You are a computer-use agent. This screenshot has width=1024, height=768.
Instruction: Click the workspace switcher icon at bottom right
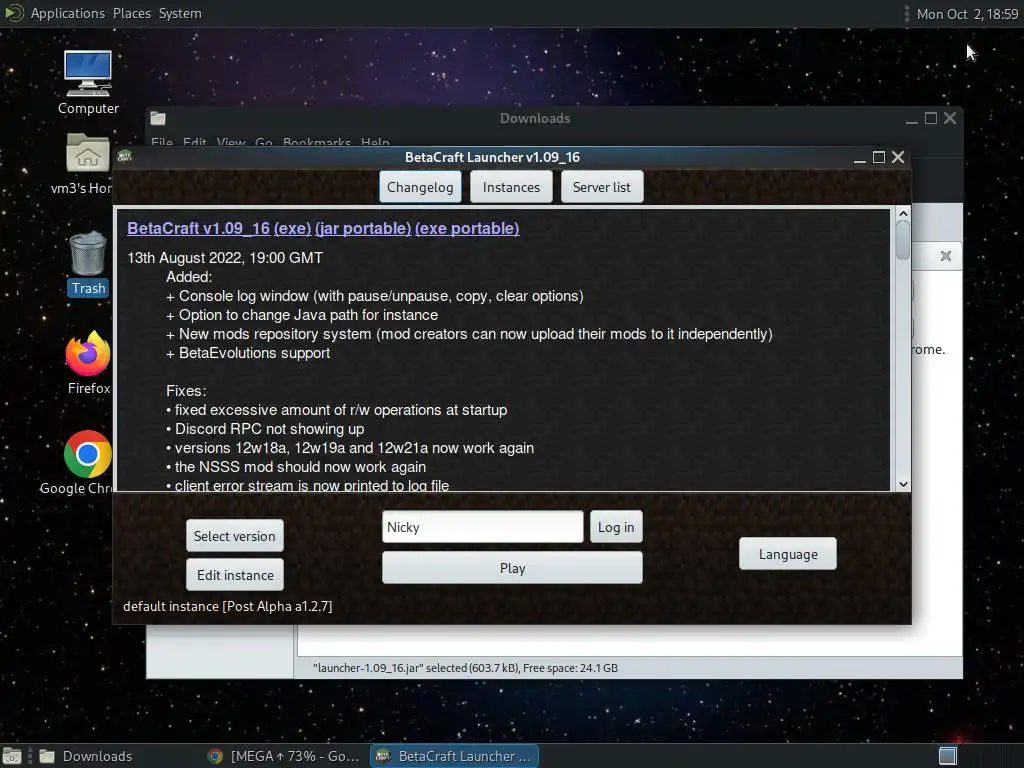[x=947, y=756]
